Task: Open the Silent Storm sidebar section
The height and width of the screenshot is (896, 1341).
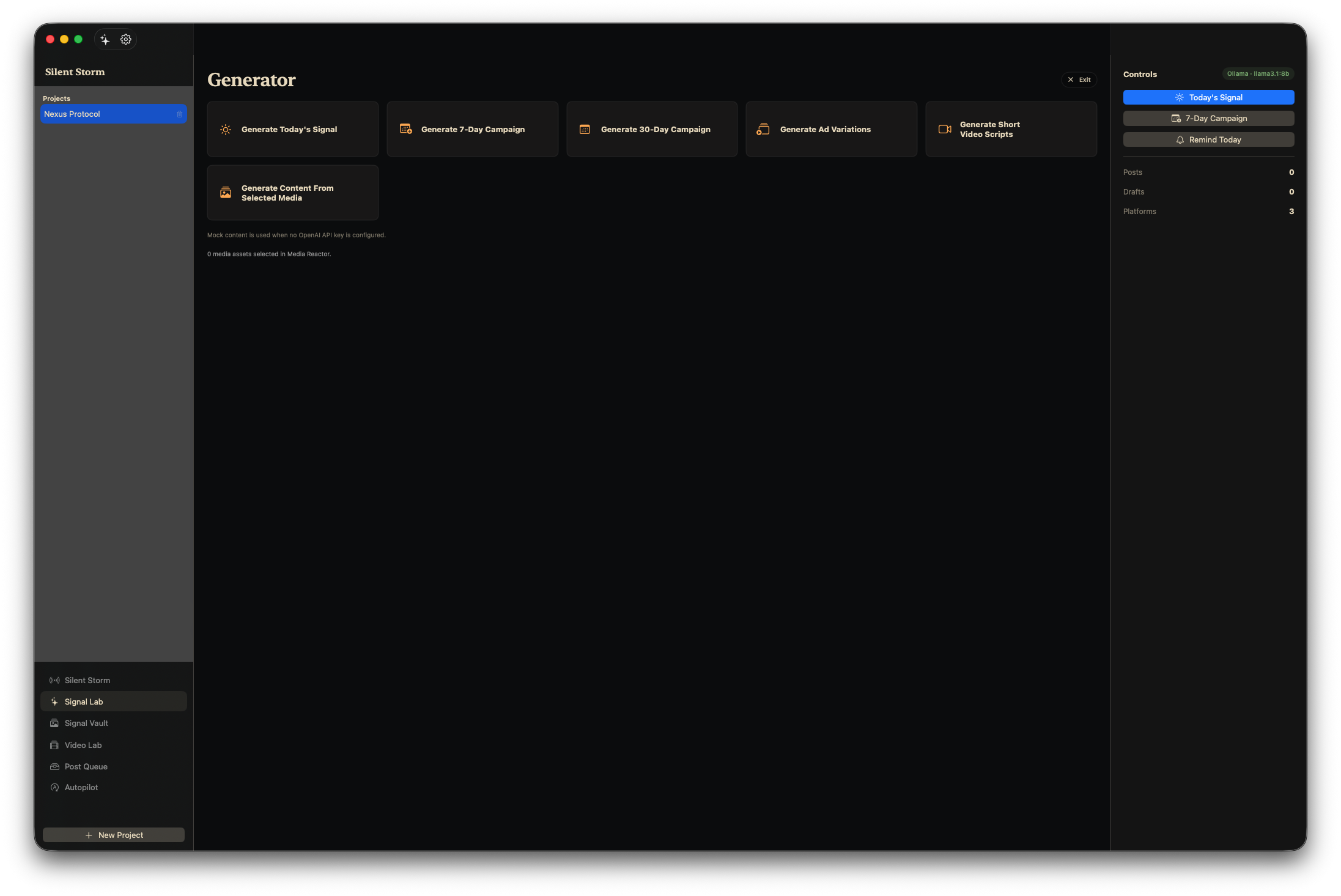Action: click(x=114, y=681)
